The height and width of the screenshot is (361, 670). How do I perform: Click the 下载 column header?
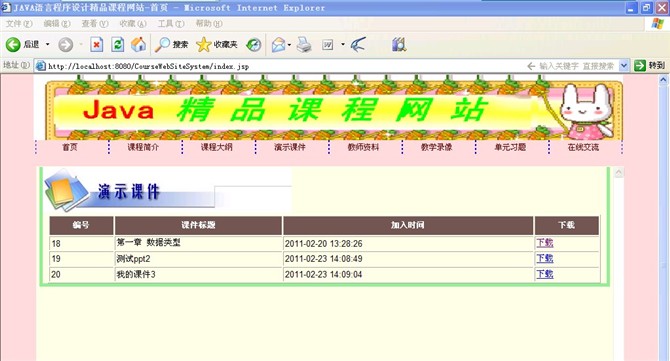pyautogui.click(x=567, y=225)
